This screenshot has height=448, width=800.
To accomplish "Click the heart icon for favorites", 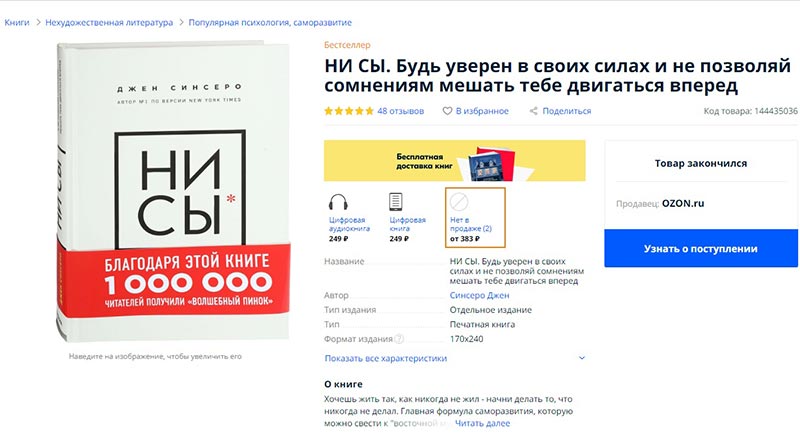I will (x=447, y=111).
